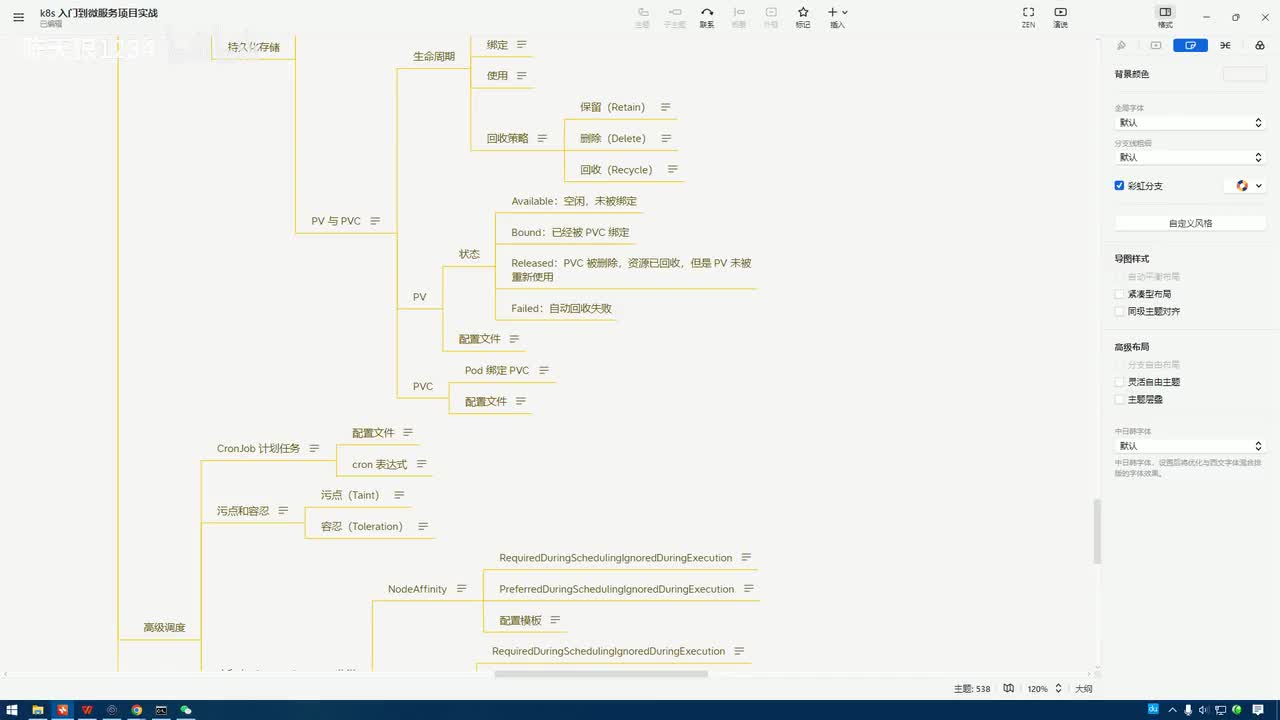The width and height of the screenshot is (1280, 720).
Task: Enable 紧凑型布局 compact layout
Action: tap(1120, 294)
